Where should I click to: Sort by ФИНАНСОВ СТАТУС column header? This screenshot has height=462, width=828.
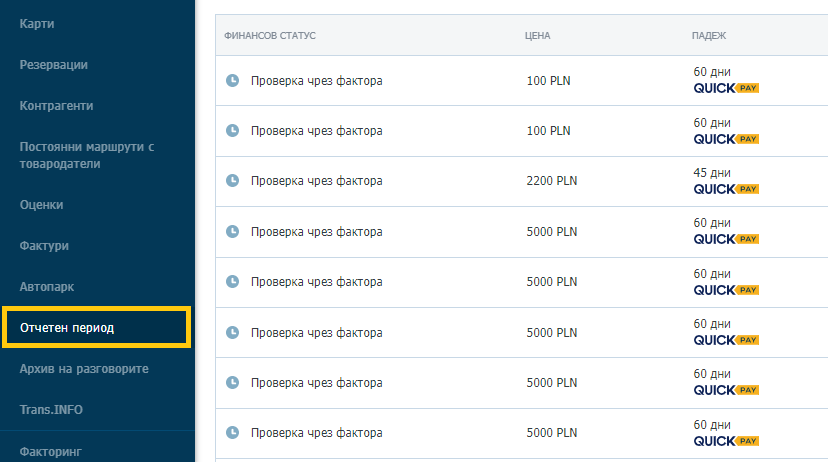point(270,35)
